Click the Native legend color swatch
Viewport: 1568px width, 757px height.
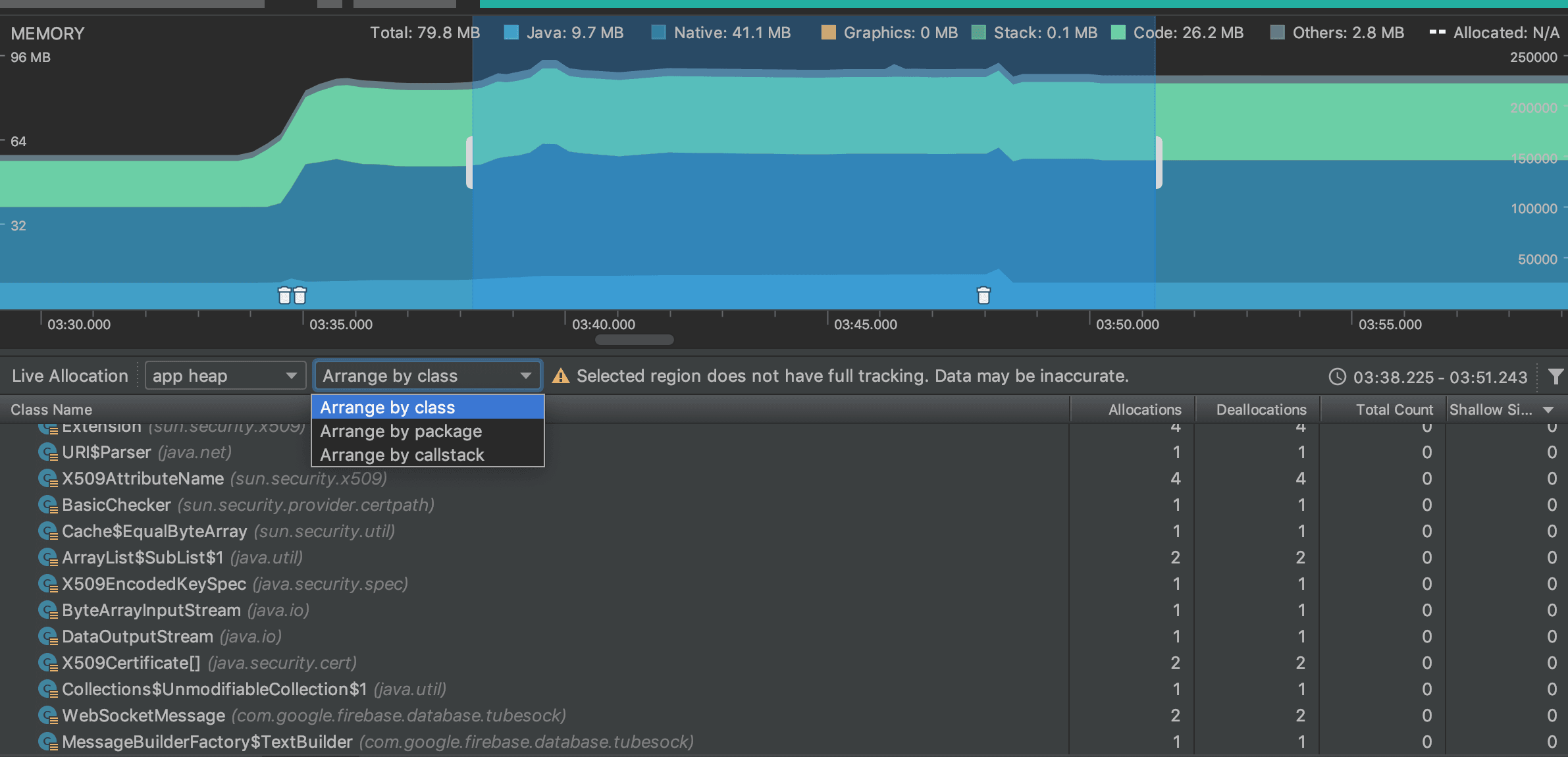(x=658, y=33)
